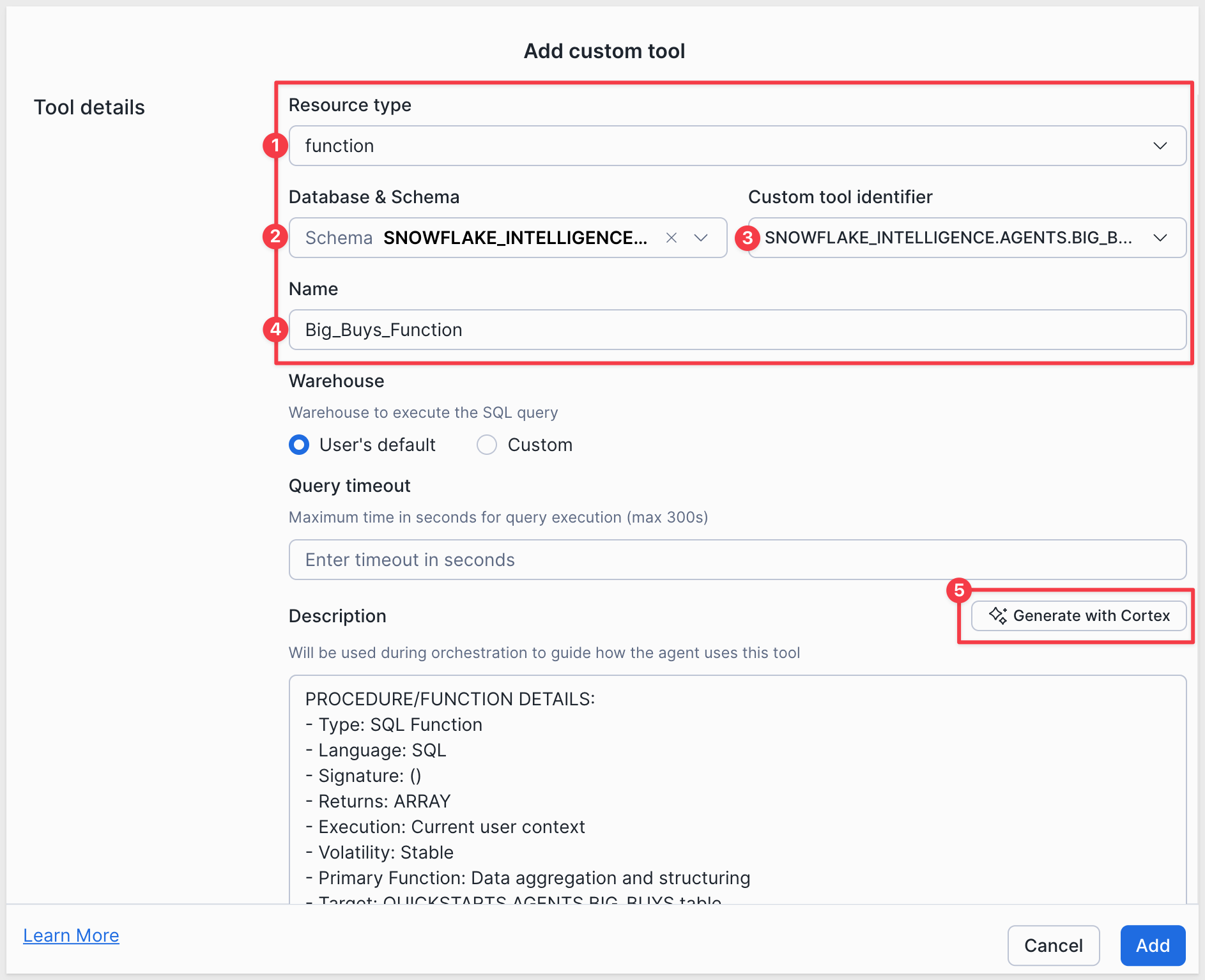Click the blue Add button
The height and width of the screenshot is (980, 1205).
(1153, 946)
